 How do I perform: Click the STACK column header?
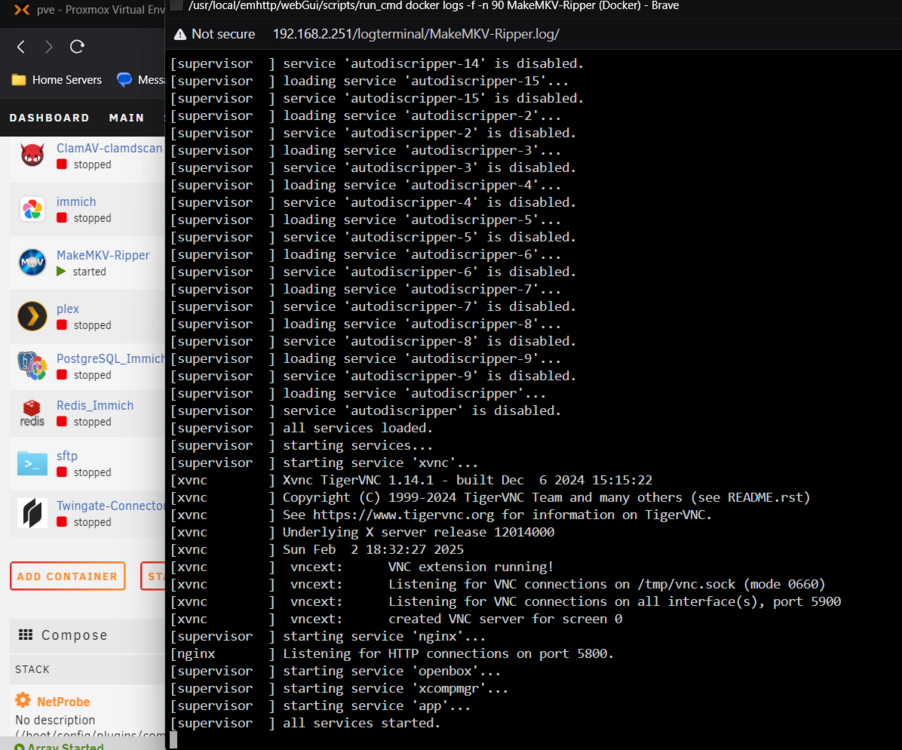32,669
